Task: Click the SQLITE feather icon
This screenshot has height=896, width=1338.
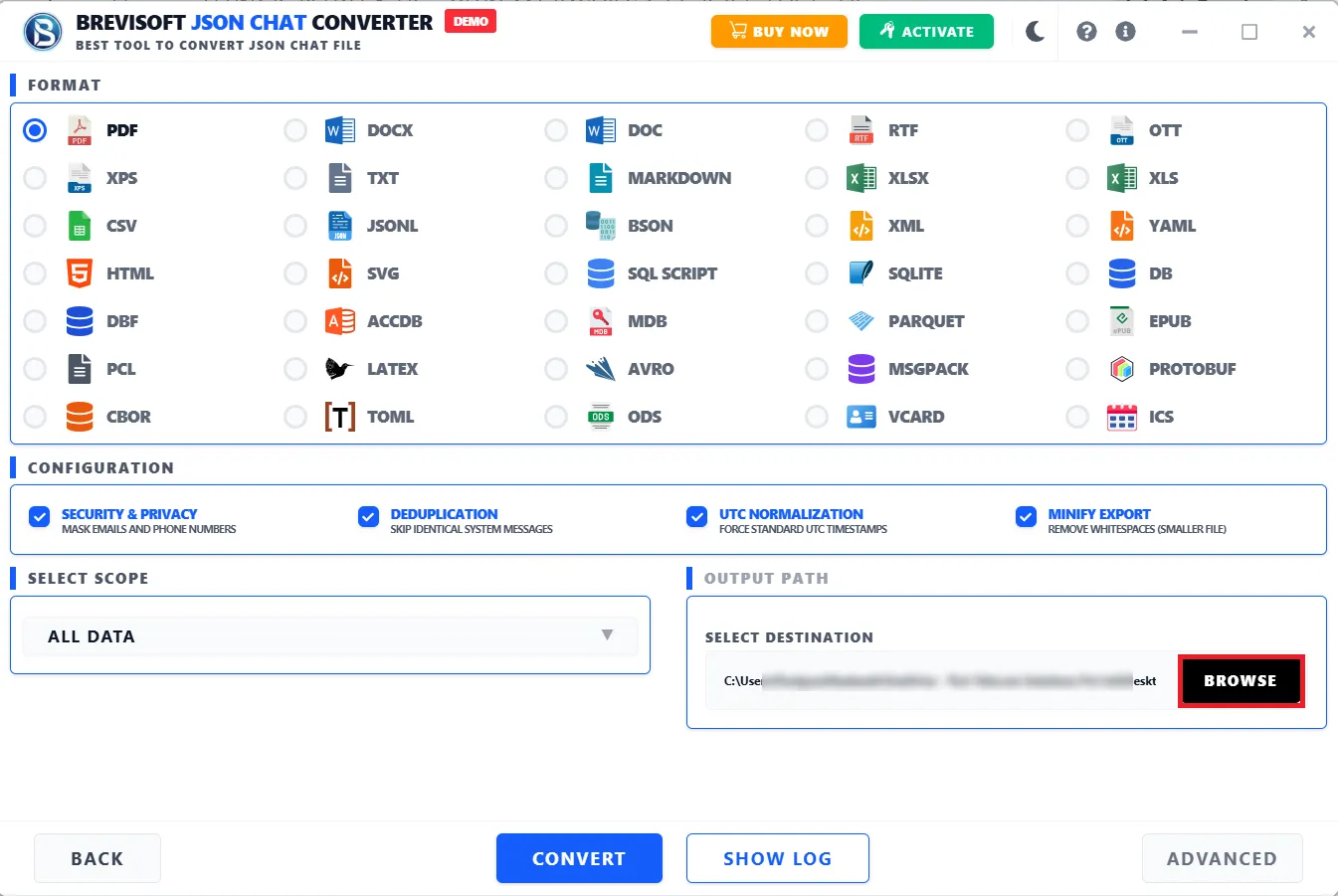Action: (x=861, y=273)
